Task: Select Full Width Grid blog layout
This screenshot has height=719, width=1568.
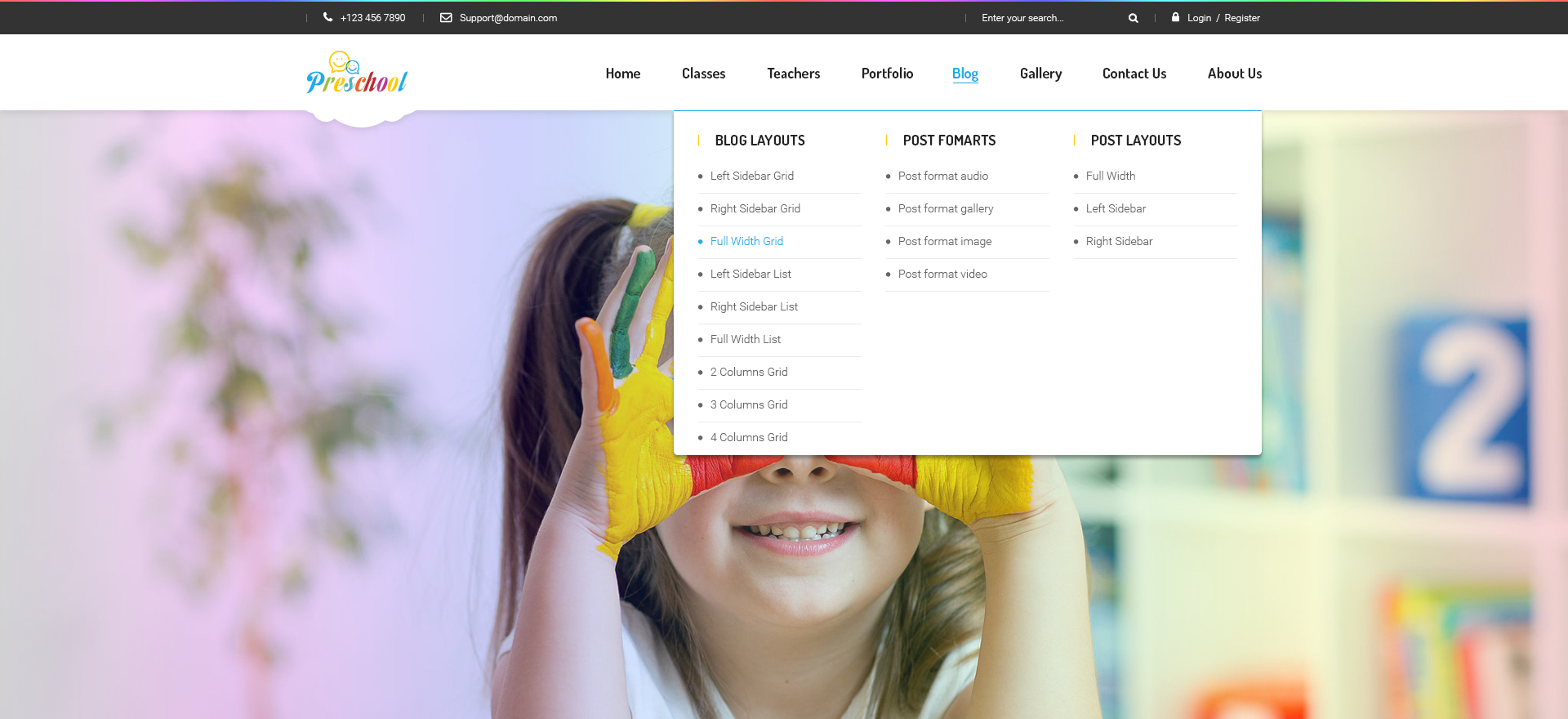Action: (x=746, y=241)
